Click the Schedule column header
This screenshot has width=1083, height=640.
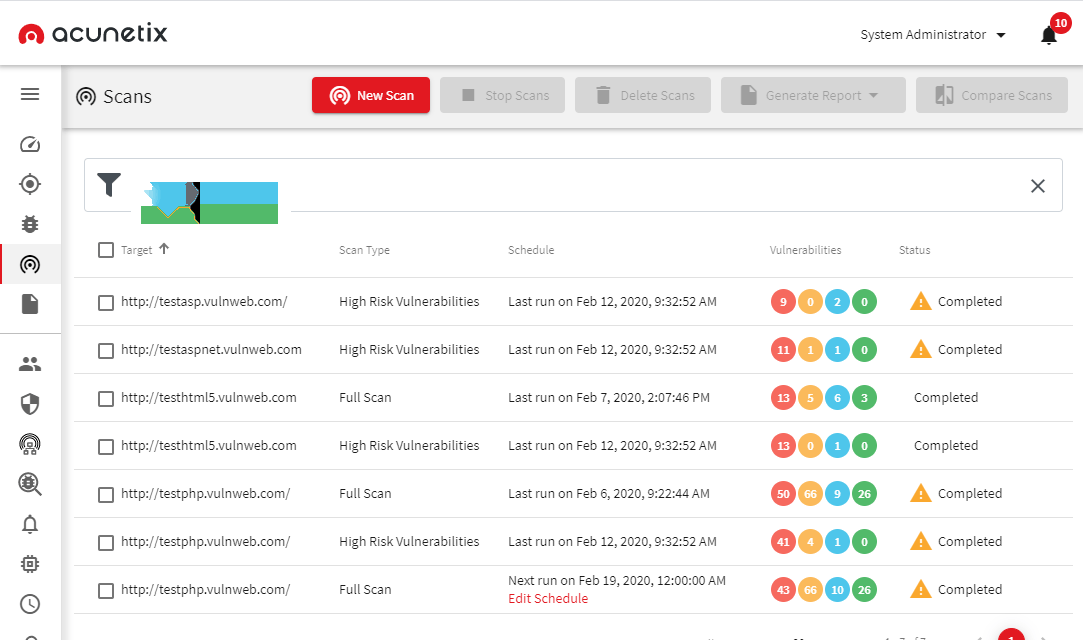click(x=531, y=250)
